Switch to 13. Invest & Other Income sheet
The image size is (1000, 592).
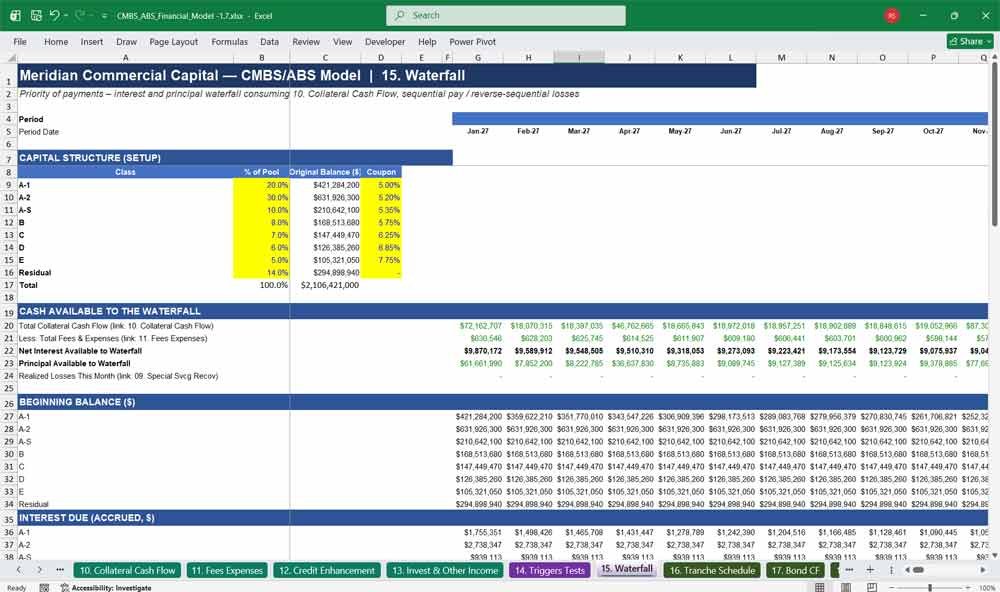point(445,570)
